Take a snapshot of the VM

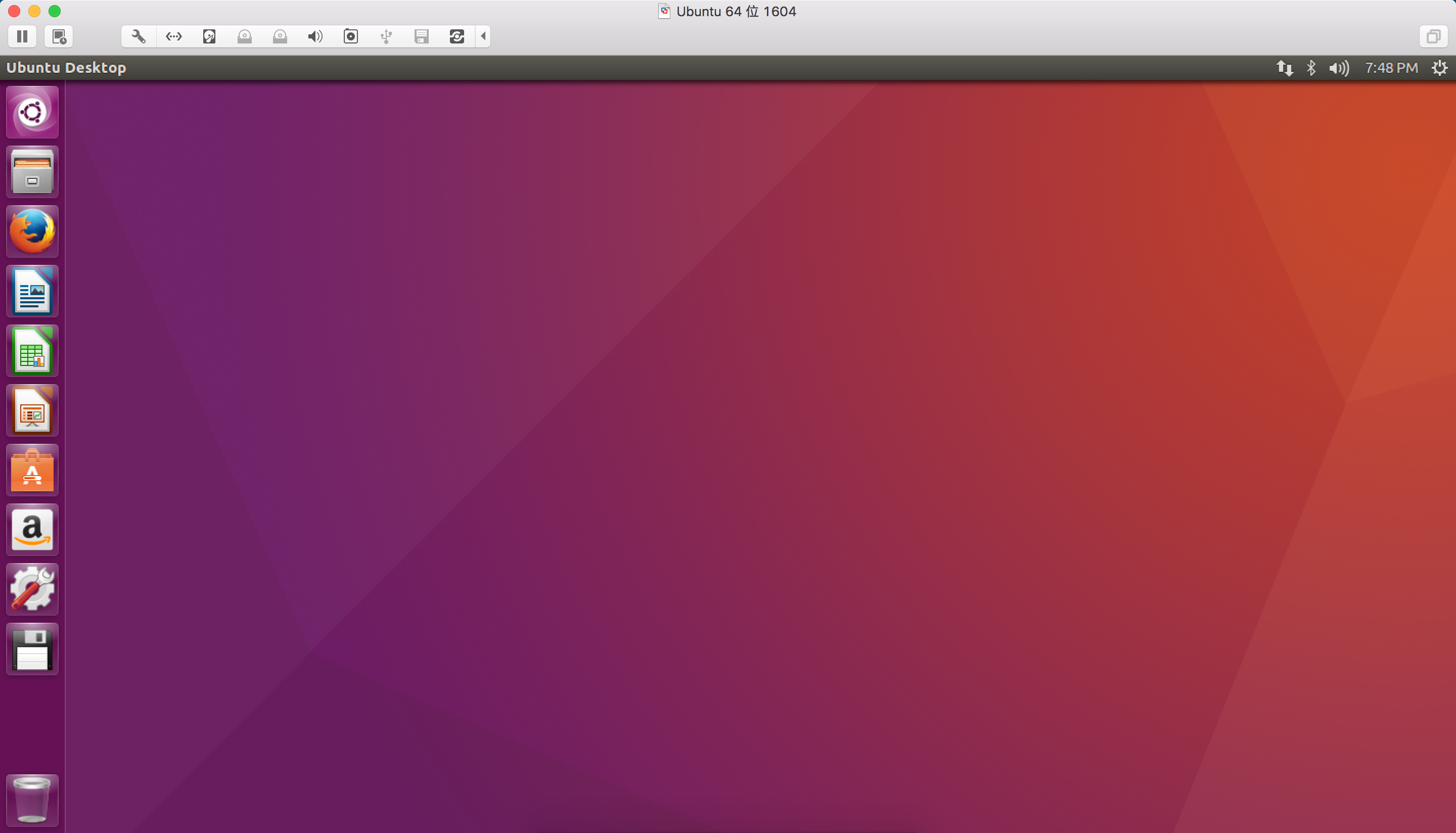59,36
